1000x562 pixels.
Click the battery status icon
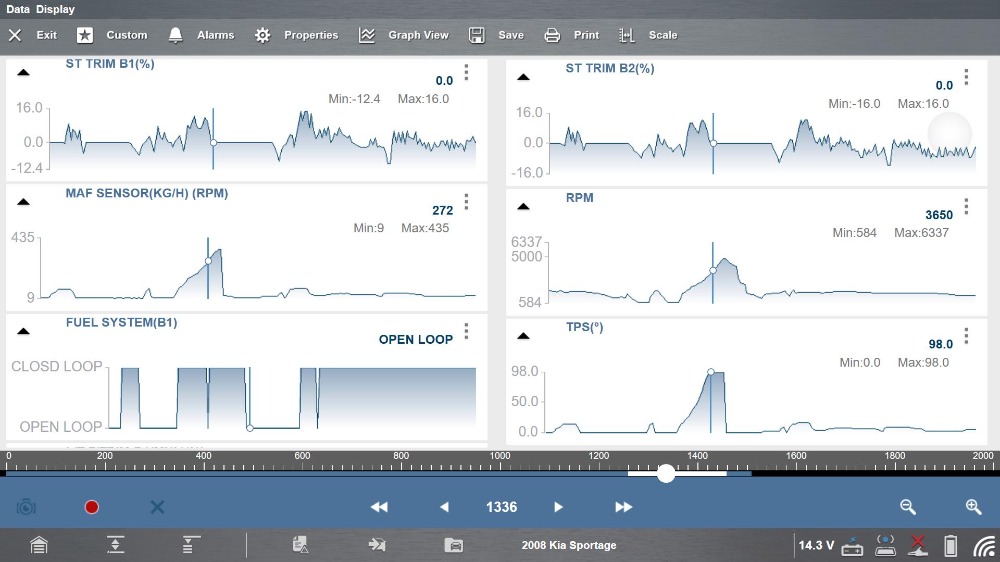(950, 546)
